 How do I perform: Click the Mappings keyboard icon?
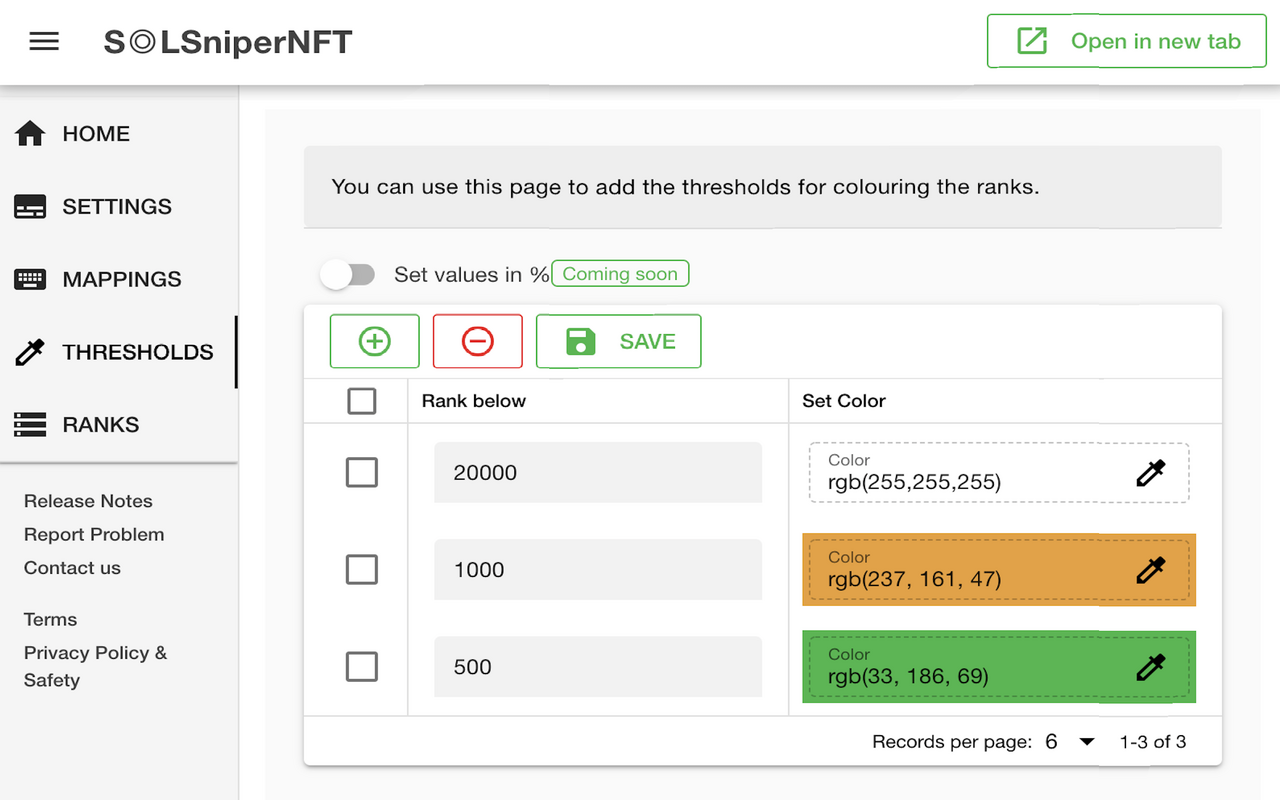[30, 280]
